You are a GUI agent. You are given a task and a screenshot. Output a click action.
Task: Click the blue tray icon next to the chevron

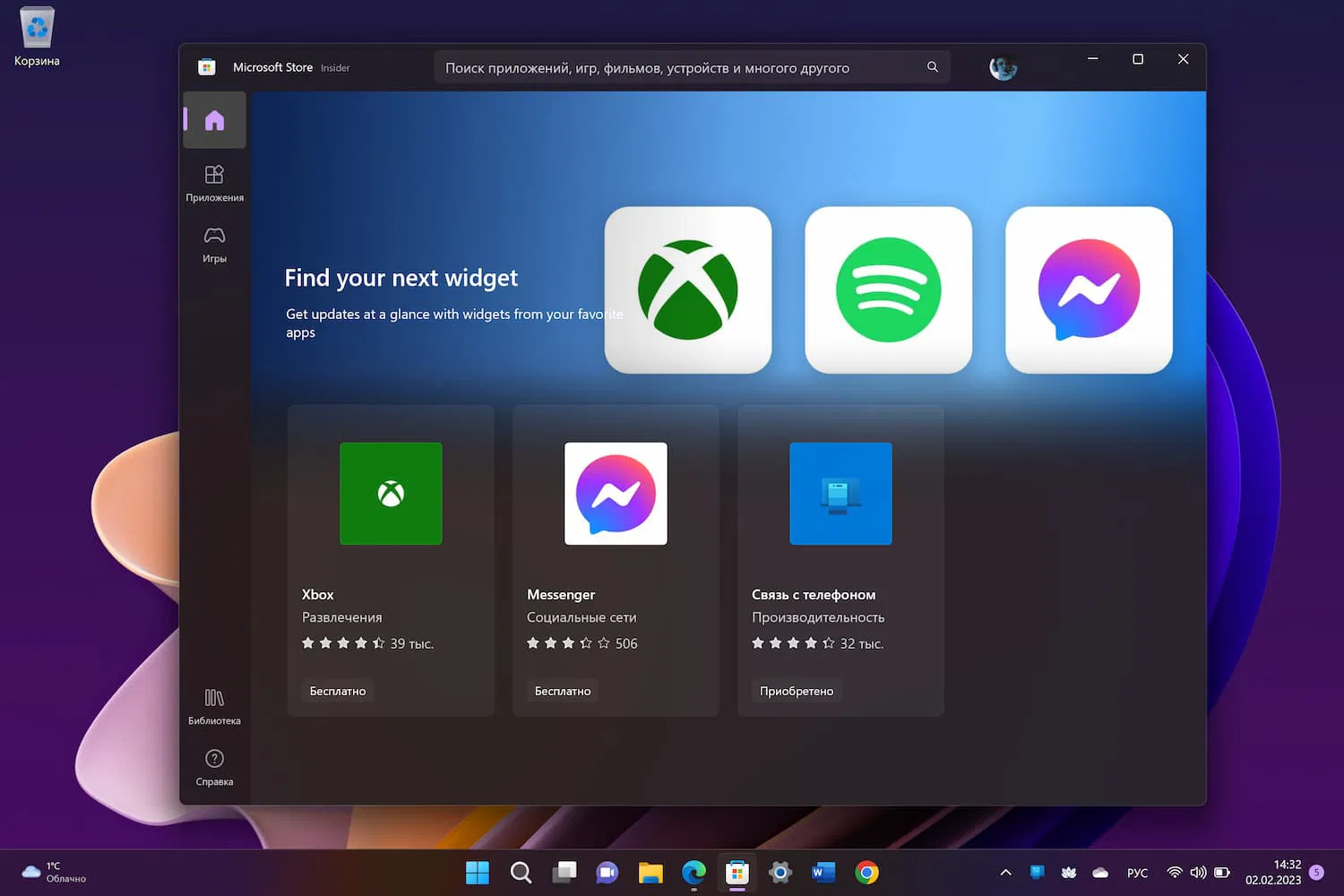tap(1037, 872)
